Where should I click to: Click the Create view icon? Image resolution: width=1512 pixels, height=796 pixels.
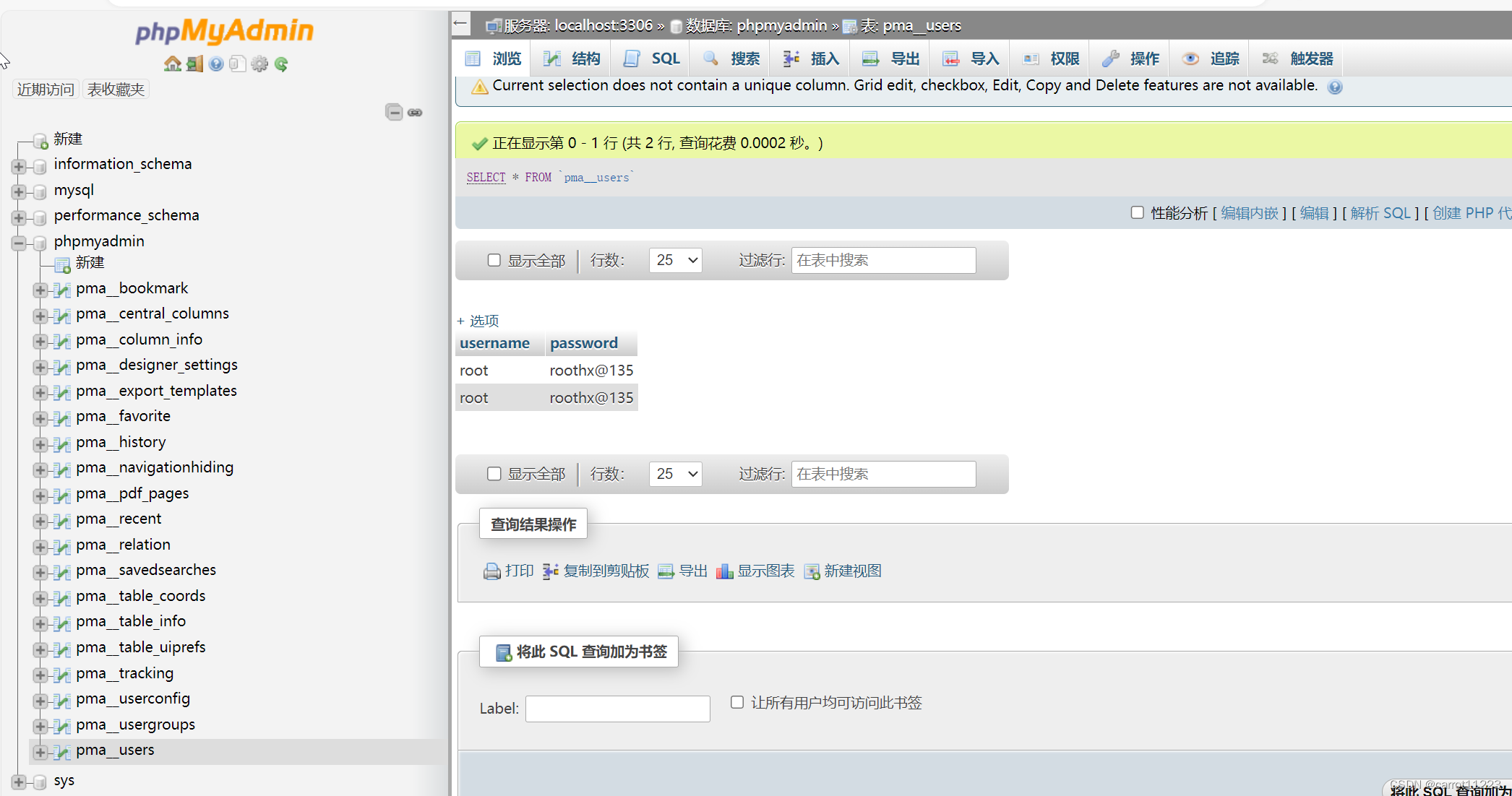[812, 571]
